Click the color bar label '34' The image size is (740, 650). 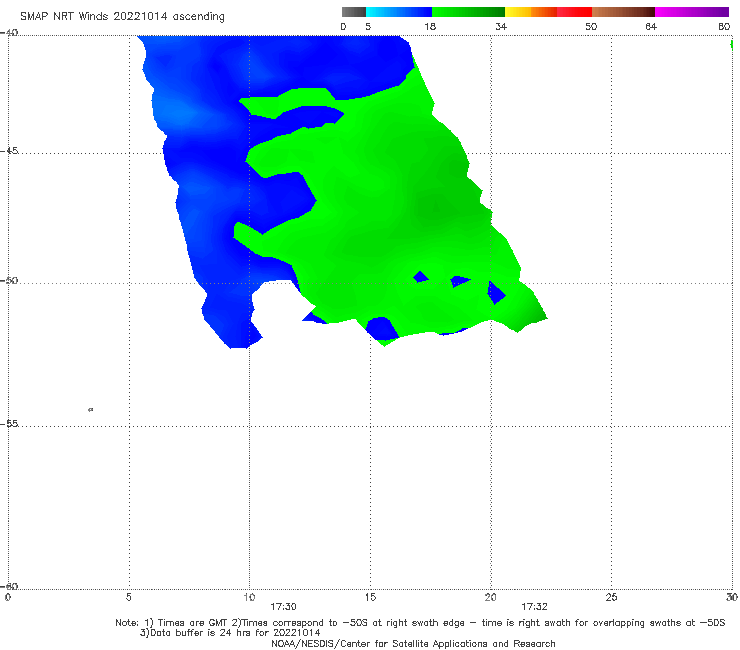501,26
